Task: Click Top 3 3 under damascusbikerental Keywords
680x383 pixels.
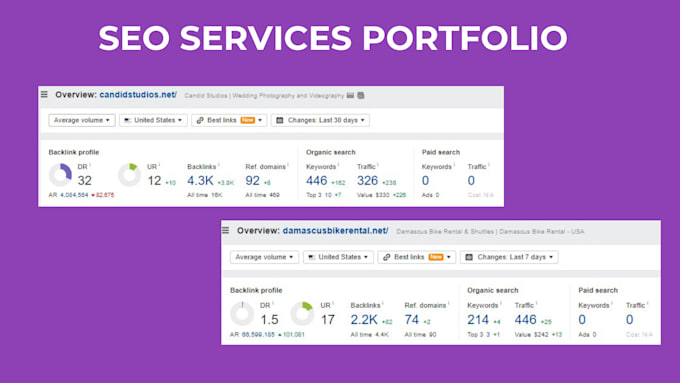Action: pos(479,334)
